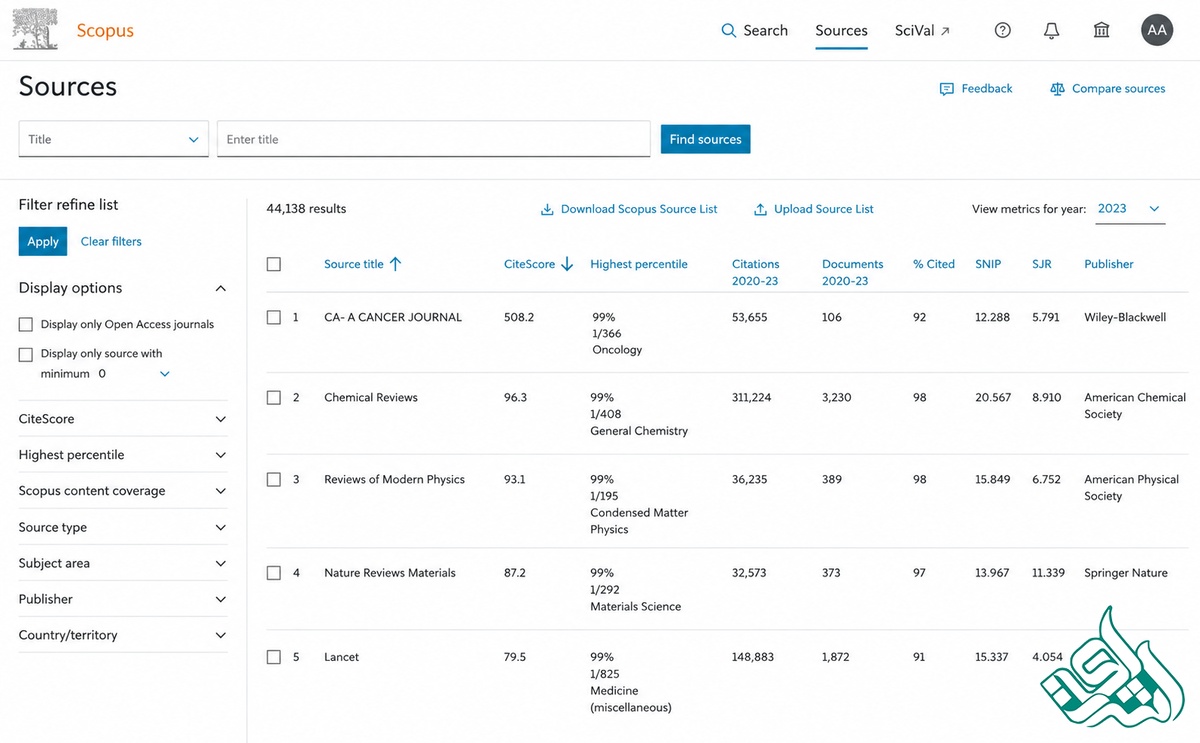Open the minimum documents value dropdown
1200x743 pixels.
coord(165,374)
